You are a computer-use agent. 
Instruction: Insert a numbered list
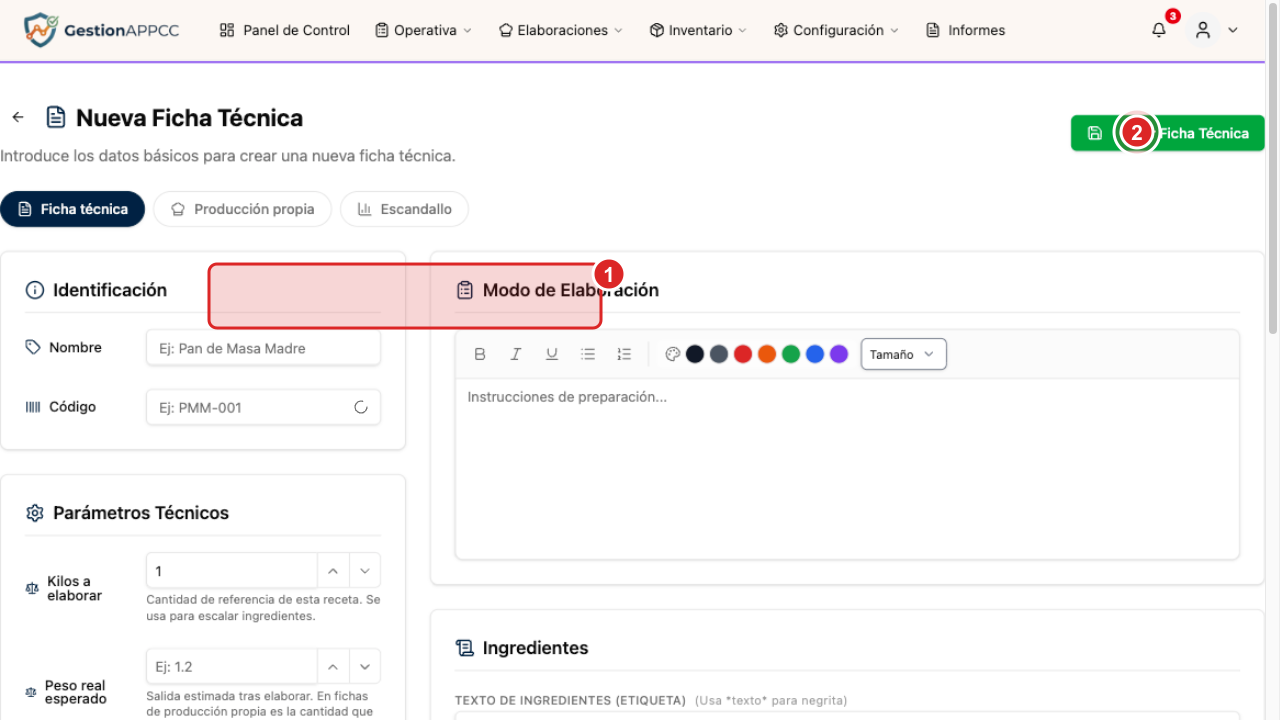pos(624,354)
